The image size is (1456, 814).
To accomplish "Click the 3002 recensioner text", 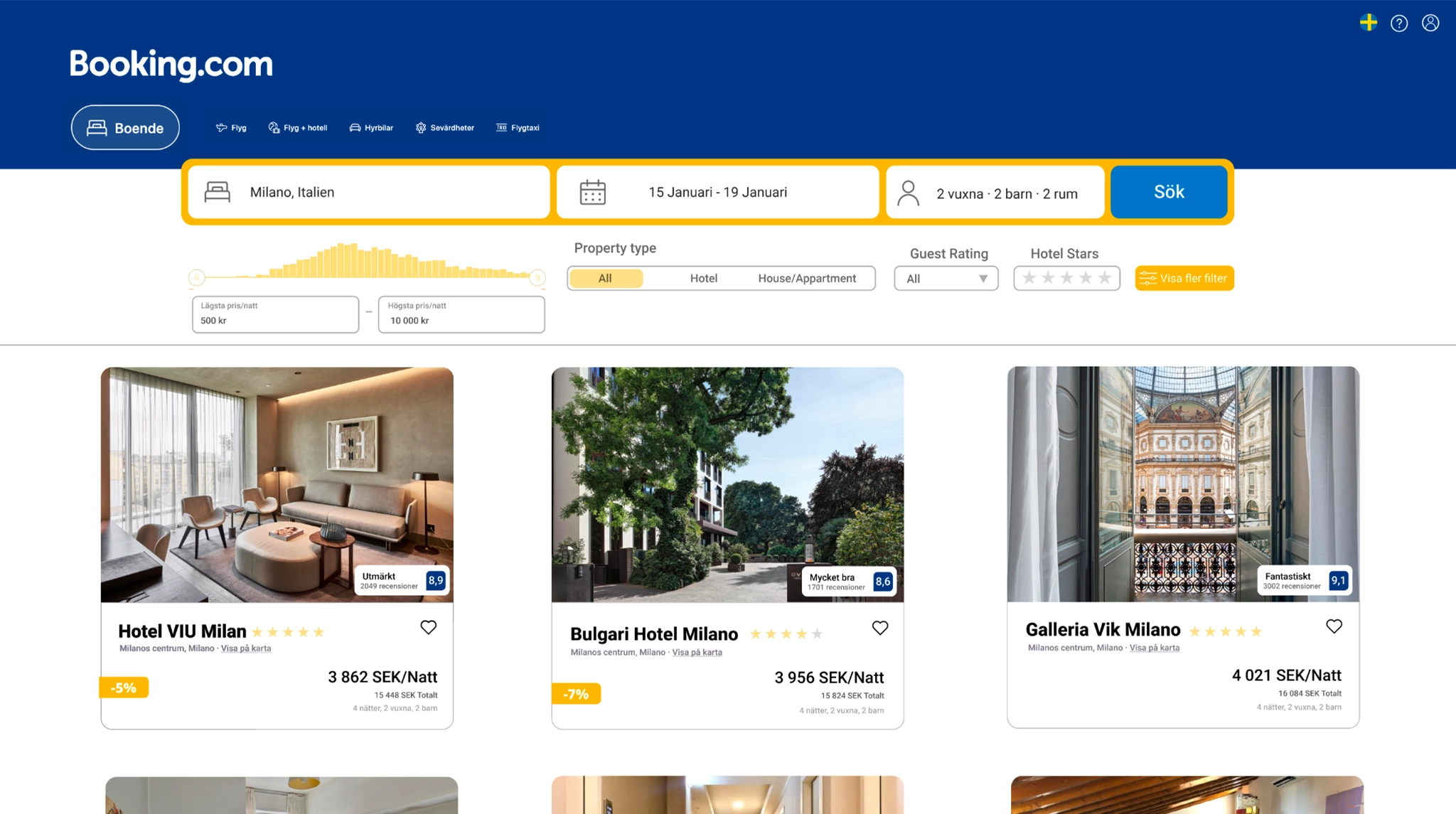I will pyautogui.click(x=1292, y=587).
